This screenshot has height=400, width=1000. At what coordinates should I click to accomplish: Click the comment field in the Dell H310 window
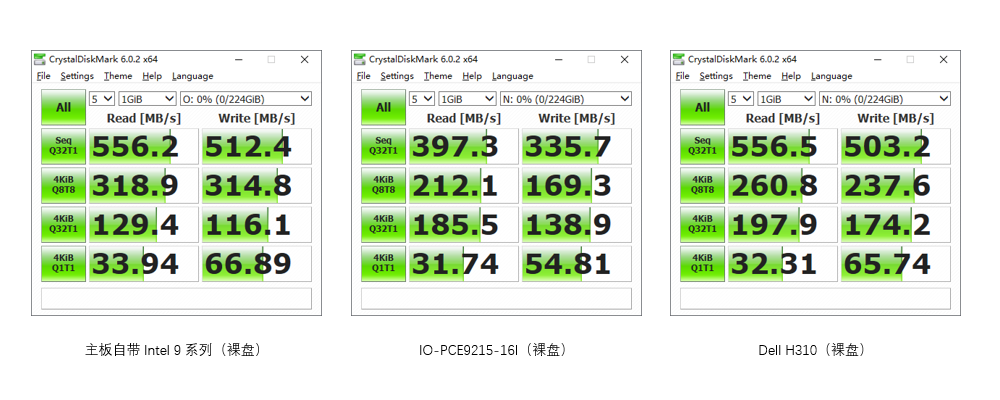point(816,299)
